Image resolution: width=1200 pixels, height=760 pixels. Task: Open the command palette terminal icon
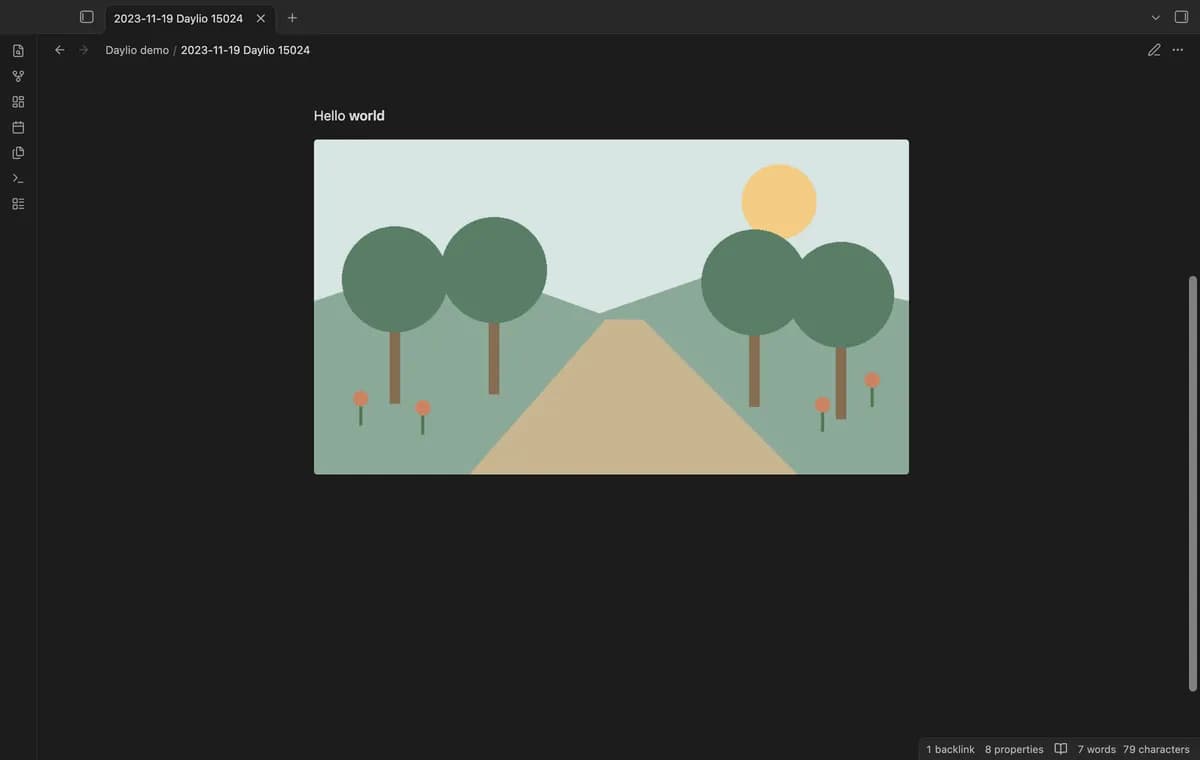click(x=18, y=178)
